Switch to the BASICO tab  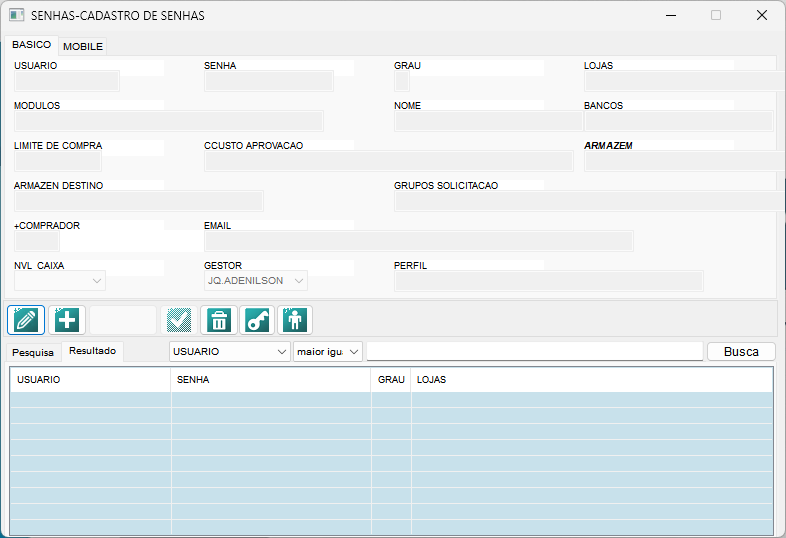tap(31, 45)
